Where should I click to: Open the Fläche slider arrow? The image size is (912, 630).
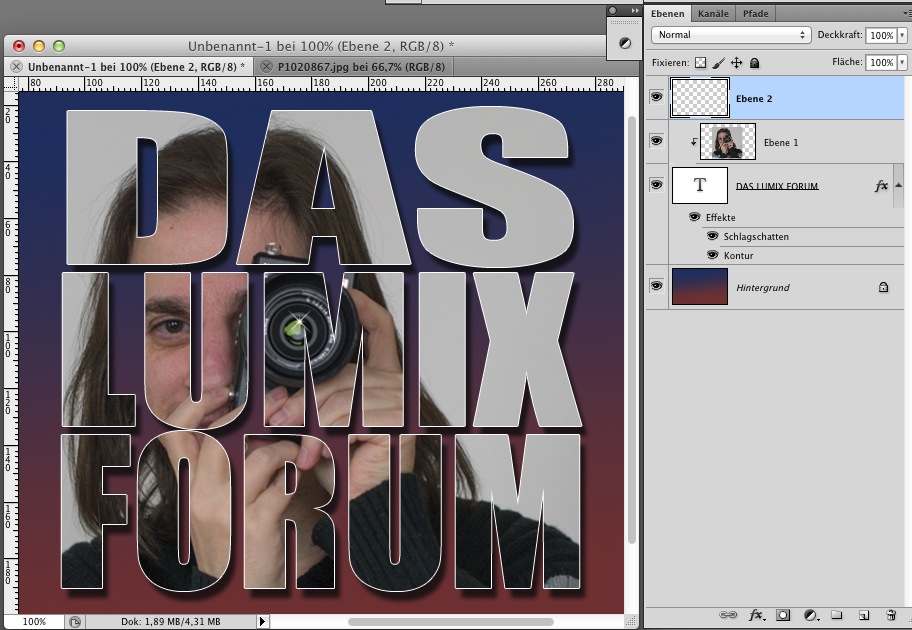(x=902, y=62)
